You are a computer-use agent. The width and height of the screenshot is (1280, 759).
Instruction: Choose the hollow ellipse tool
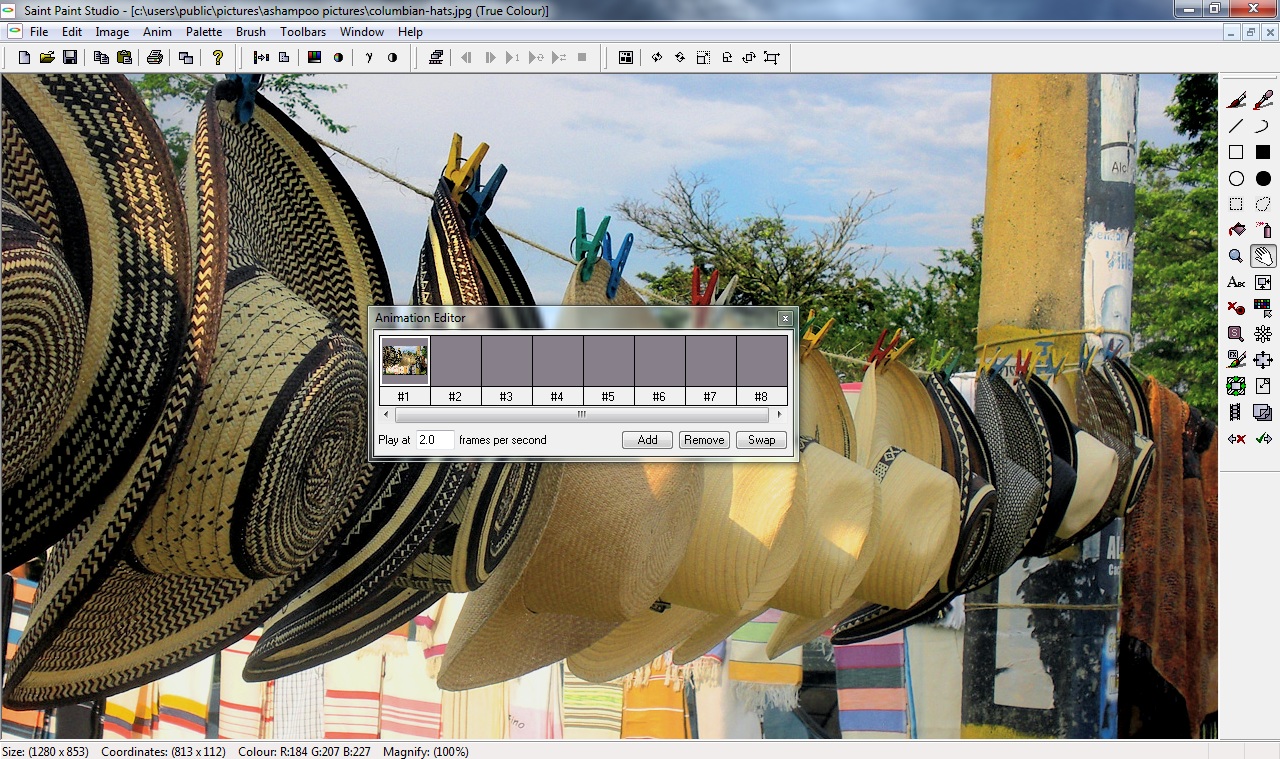pos(1236,178)
